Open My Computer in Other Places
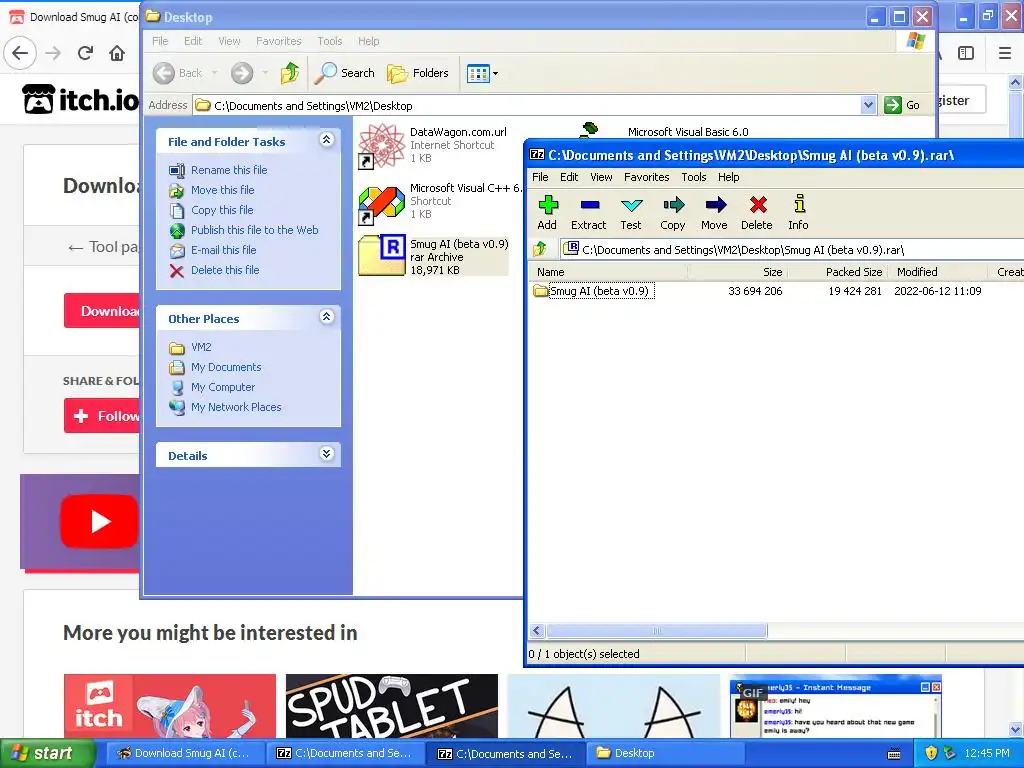 (x=223, y=387)
